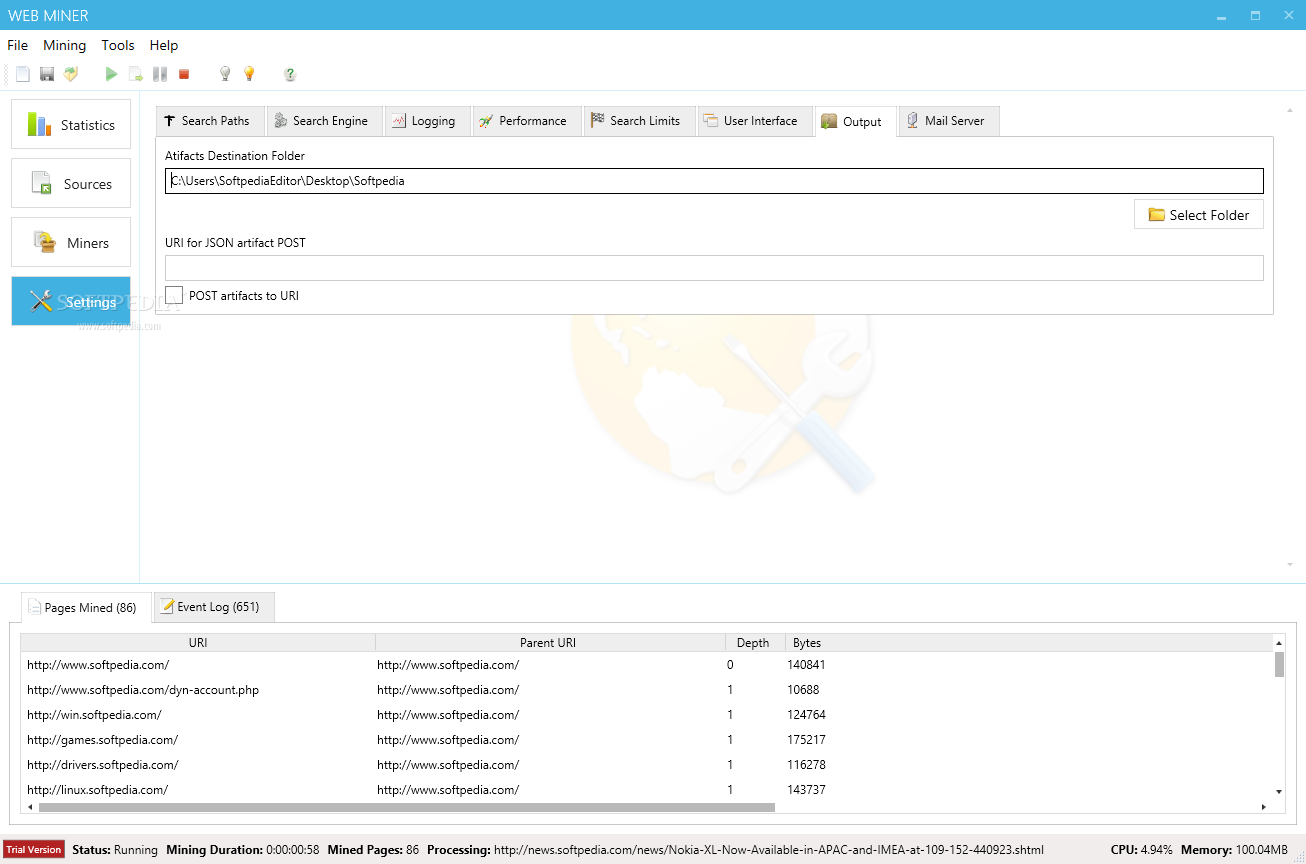The image size is (1306, 864).
Task: Click the open folder toolbar icon
Action: click(x=71, y=74)
